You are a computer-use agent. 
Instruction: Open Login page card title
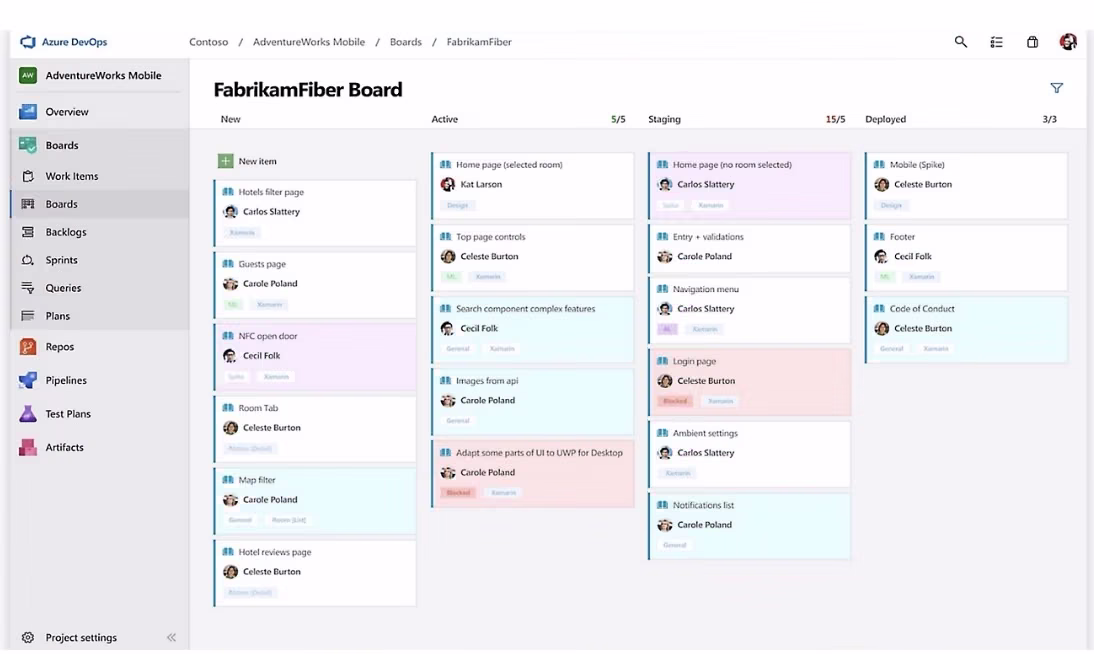click(694, 361)
